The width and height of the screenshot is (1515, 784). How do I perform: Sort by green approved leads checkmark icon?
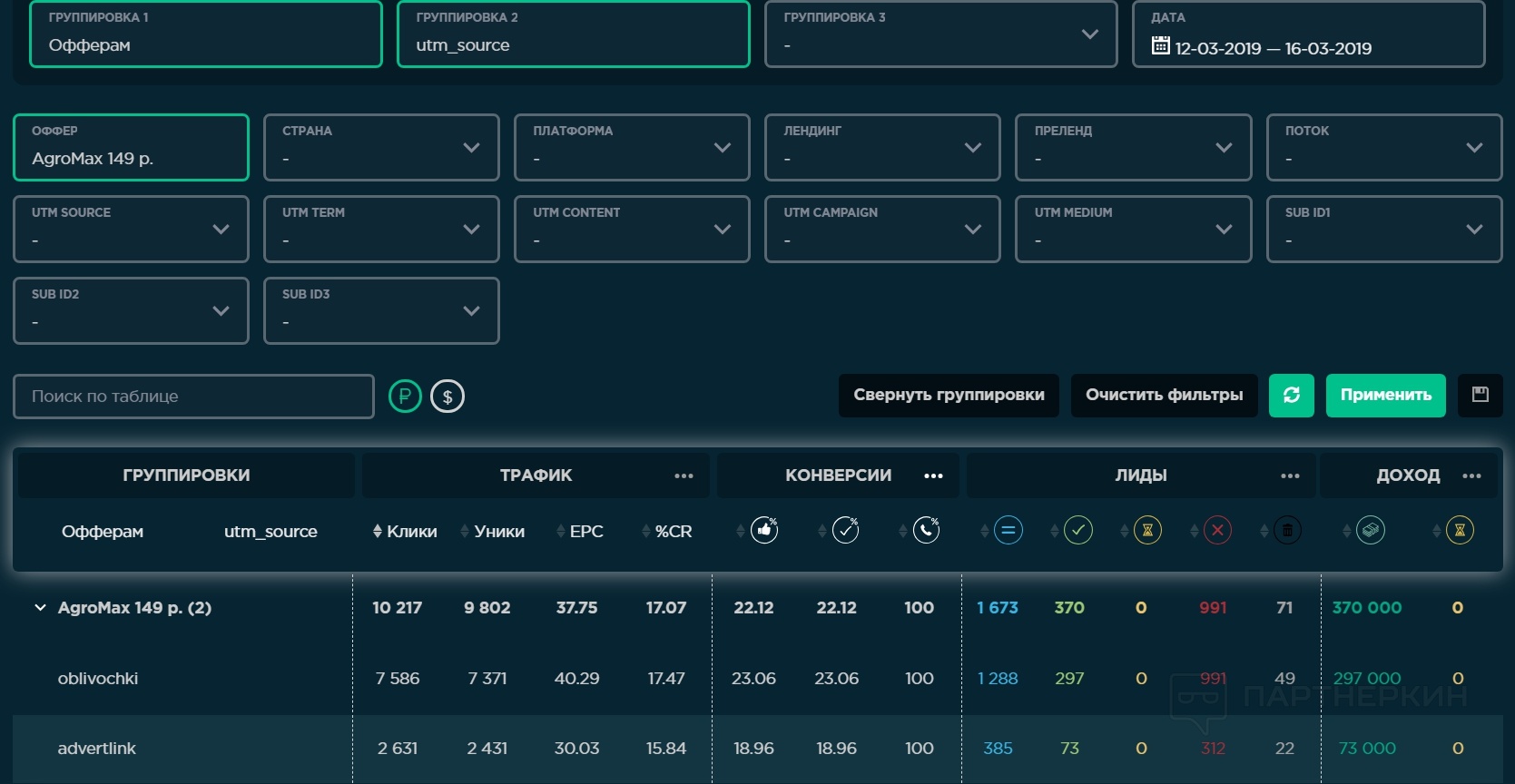pyautogui.click(x=1077, y=531)
